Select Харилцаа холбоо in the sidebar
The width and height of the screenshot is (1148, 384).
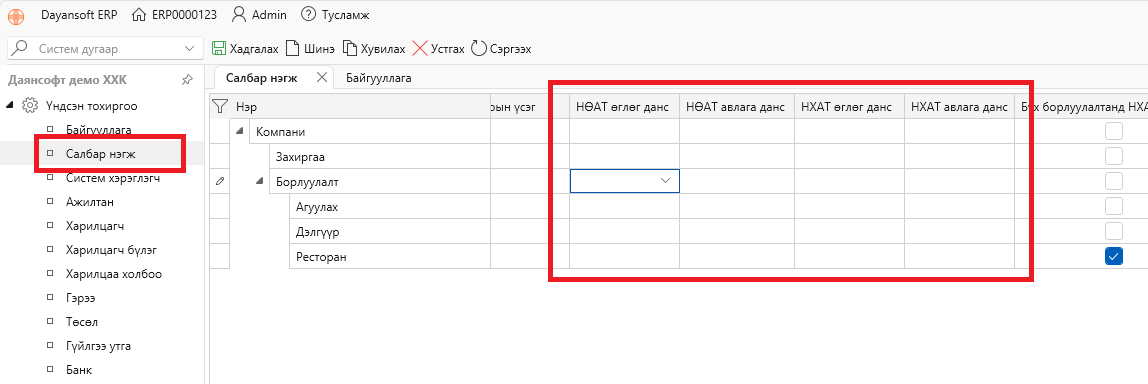click(x=113, y=274)
